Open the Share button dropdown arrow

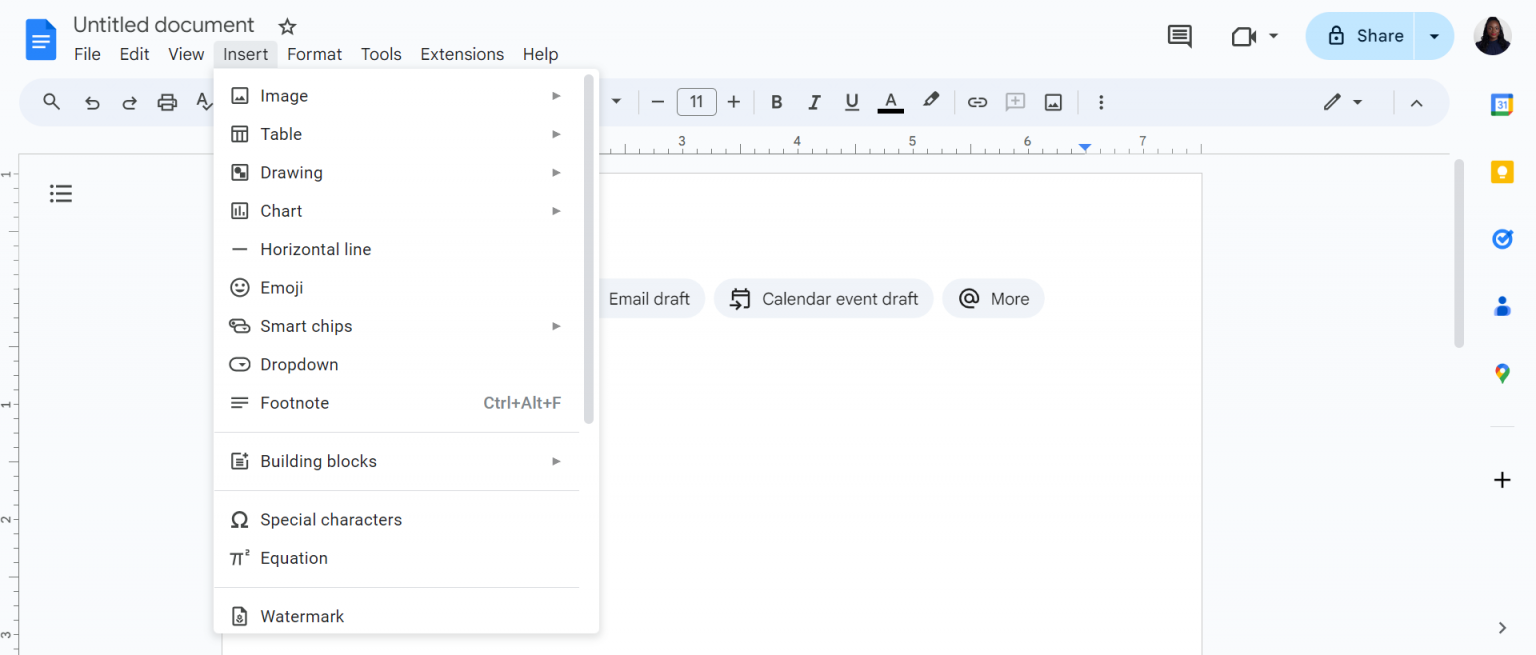tap(1434, 35)
